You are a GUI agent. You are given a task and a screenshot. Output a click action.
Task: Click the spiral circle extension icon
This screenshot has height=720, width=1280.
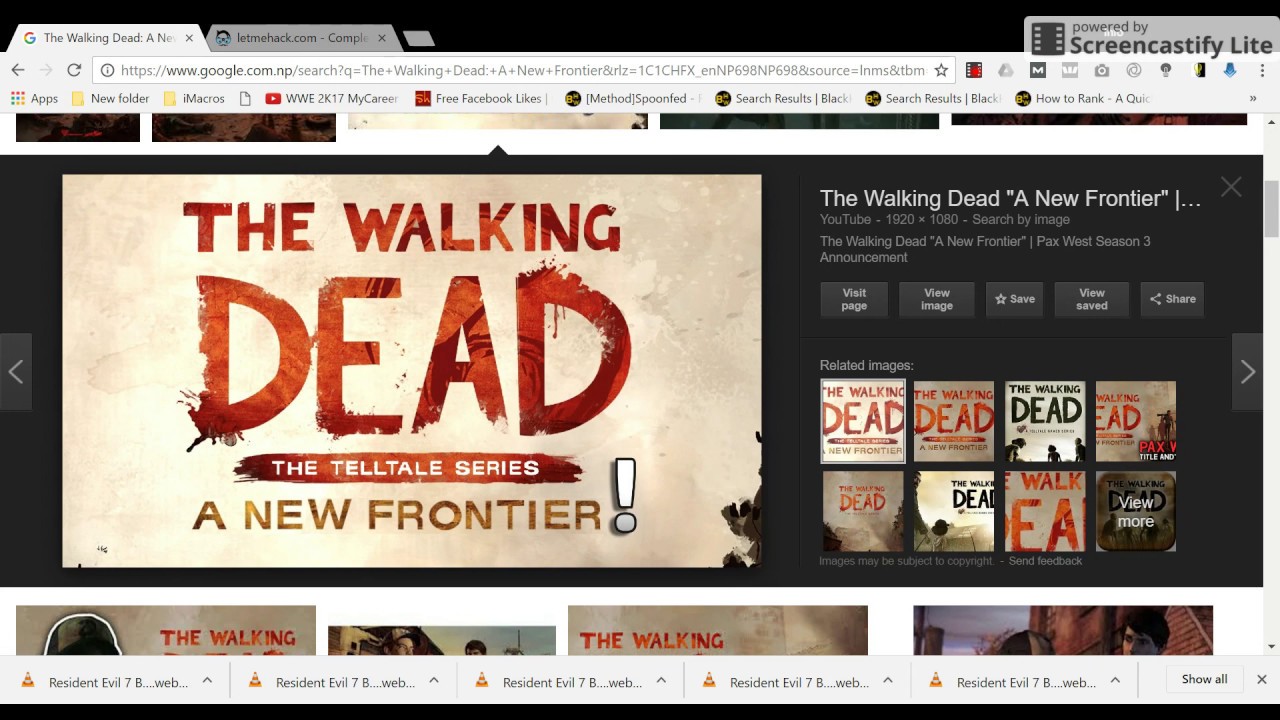click(1134, 70)
